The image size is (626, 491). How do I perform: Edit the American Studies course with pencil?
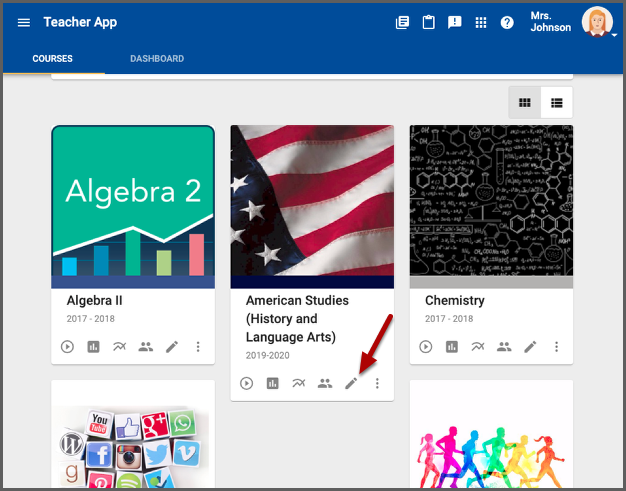(x=351, y=383)
